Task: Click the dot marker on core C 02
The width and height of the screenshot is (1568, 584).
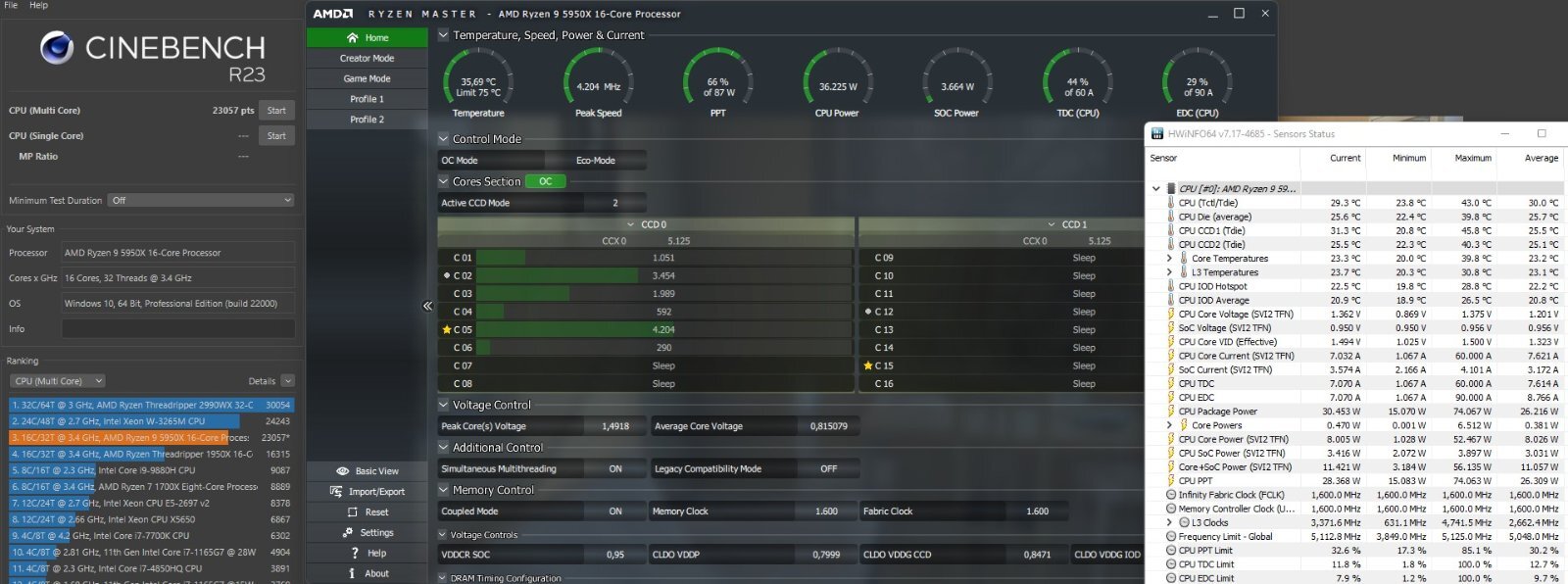Action: [447, 275]
